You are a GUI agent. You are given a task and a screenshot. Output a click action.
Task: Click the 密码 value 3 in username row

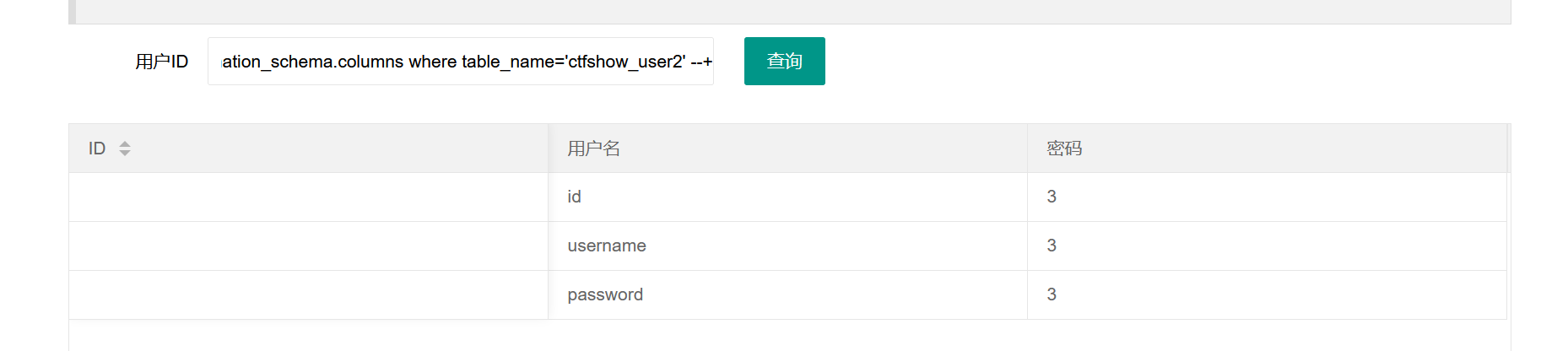[1052, 246]
